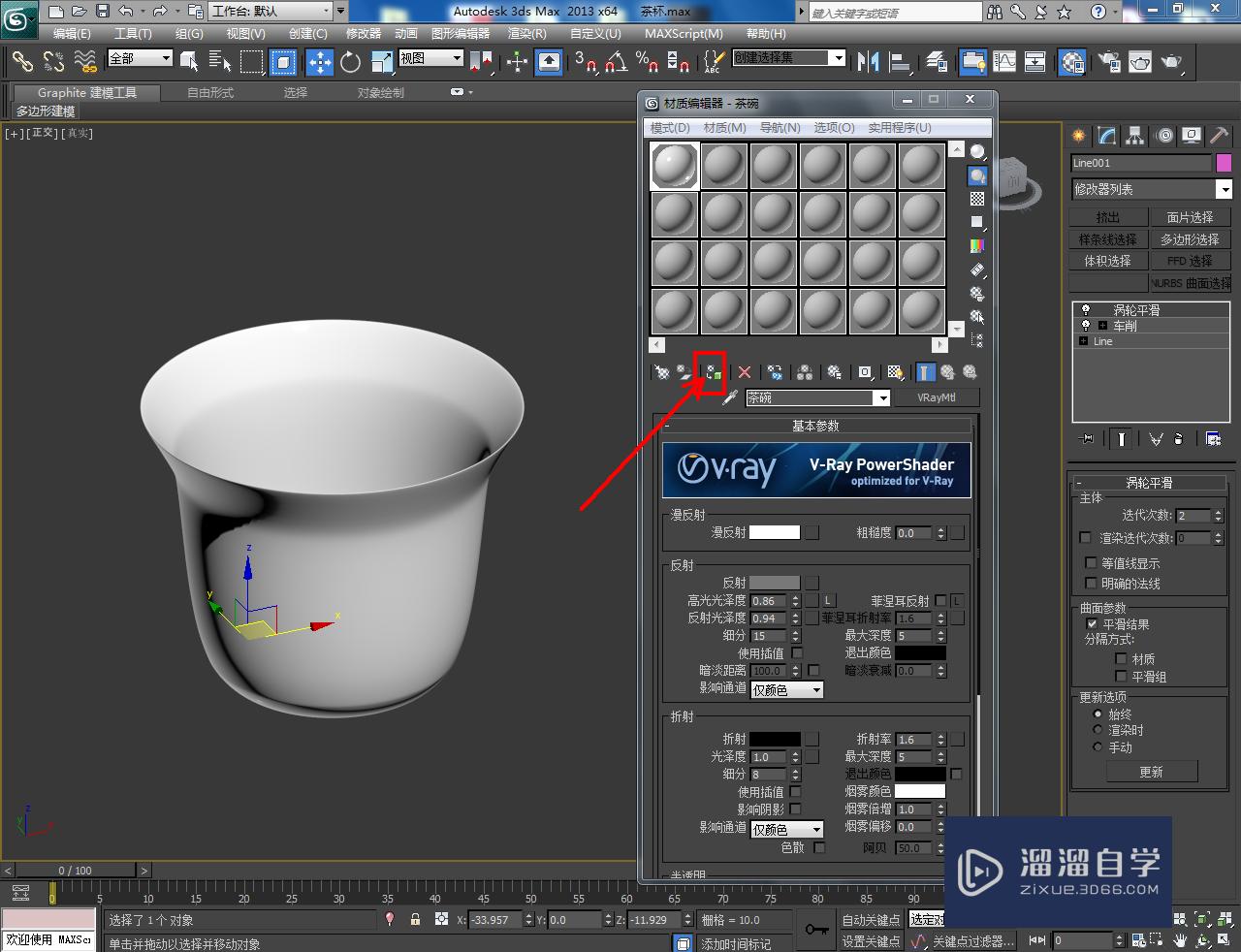The image size is (1241, 952).
Task: Open refraction Affect Channels dropdown
Action: click(x=787, y=829)
